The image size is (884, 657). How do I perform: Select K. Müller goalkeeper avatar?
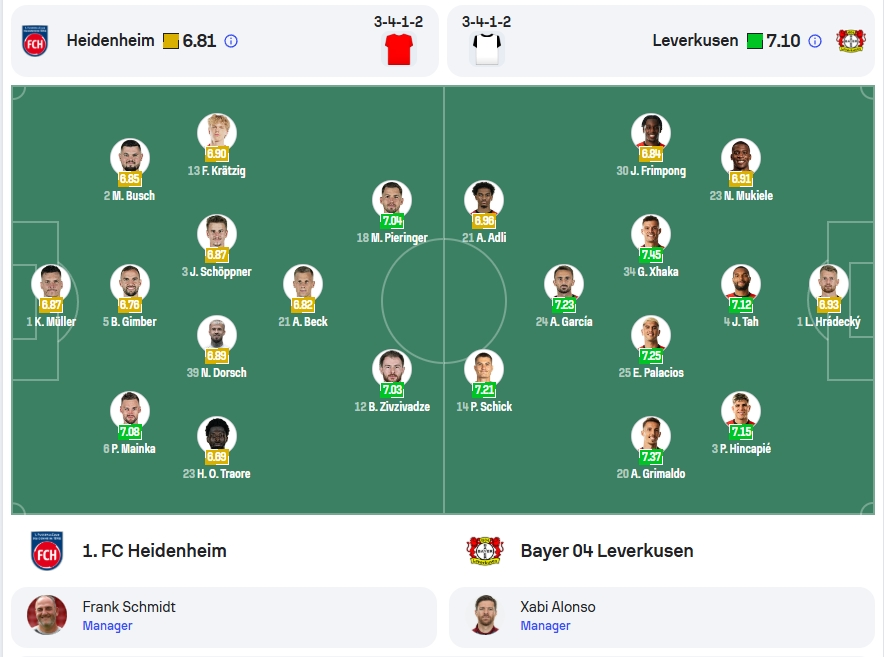(51, 284)
